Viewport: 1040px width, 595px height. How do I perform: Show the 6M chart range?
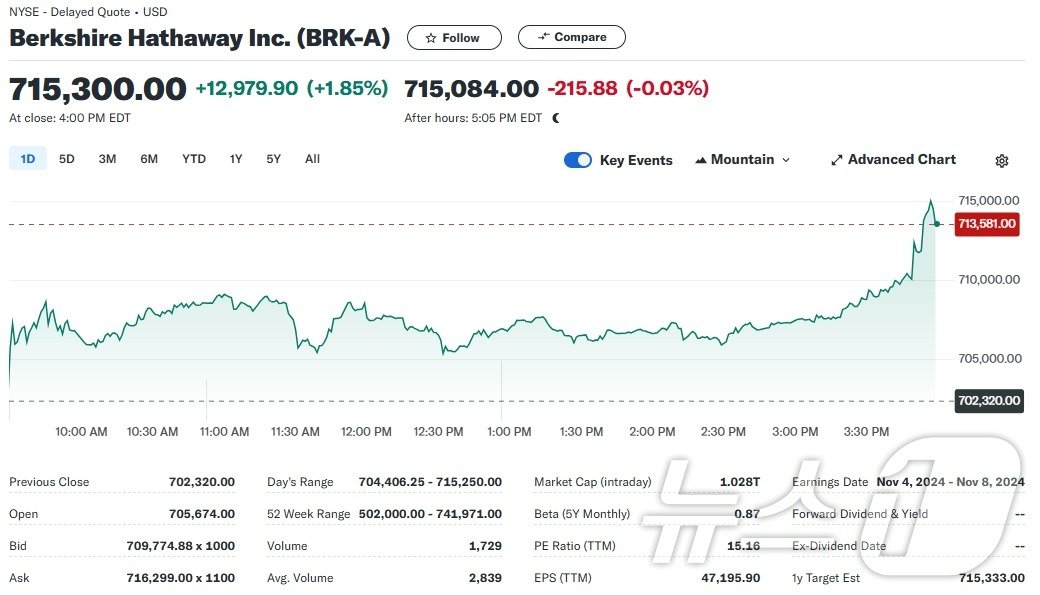[x=149, y=159]
